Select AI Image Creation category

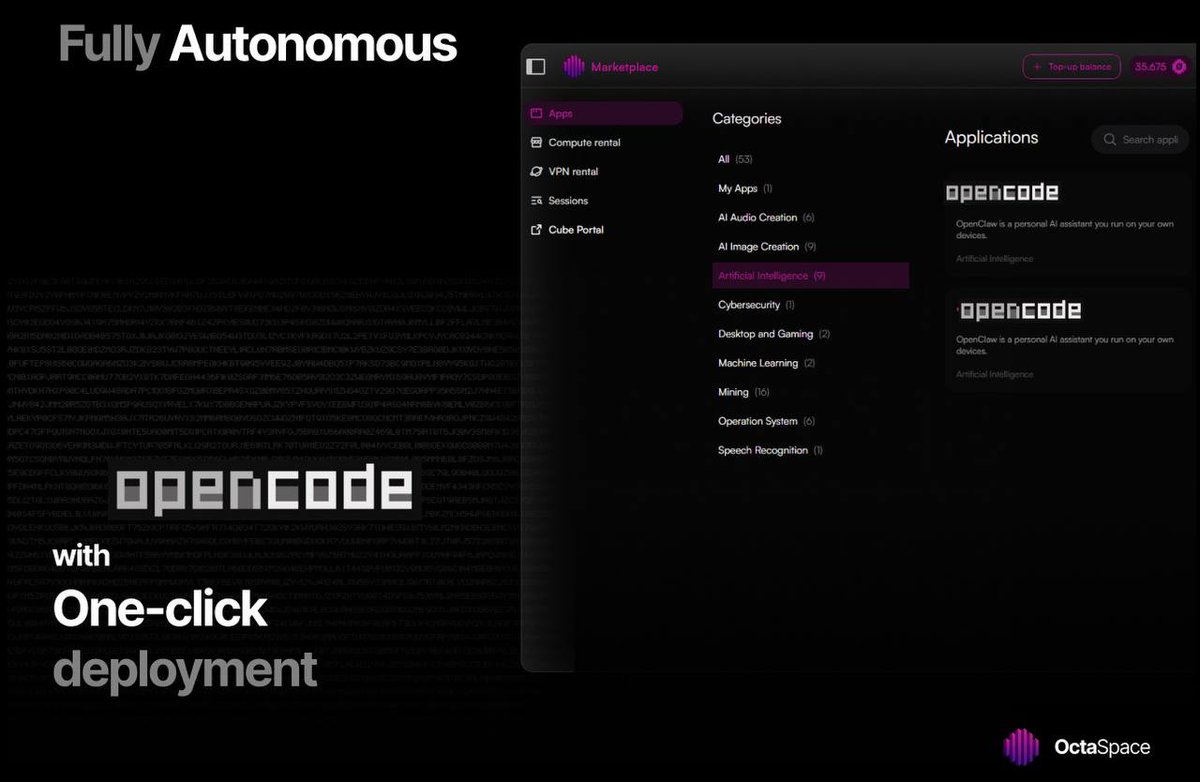click(x=767, y=246)
